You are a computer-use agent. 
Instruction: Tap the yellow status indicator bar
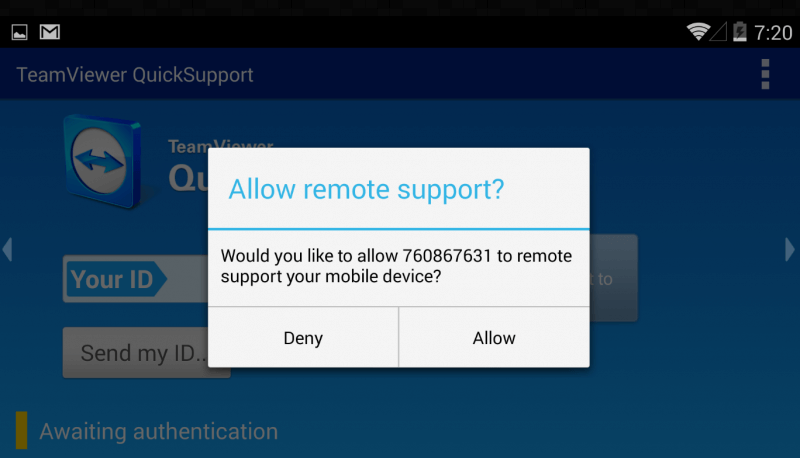coord(21,430)
